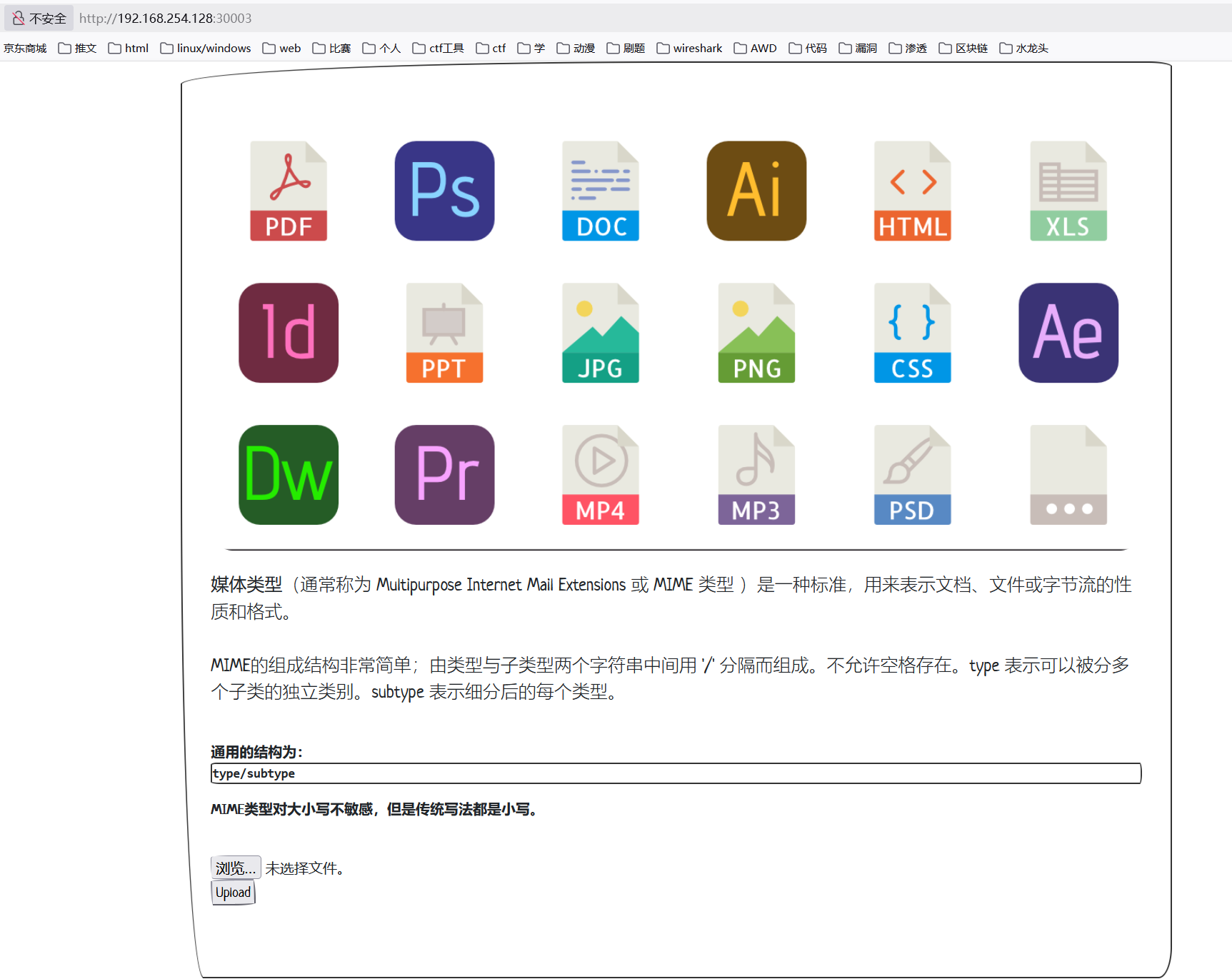Click the Photoshop Ps icon

pyautogui.click(x=444, y=191)
